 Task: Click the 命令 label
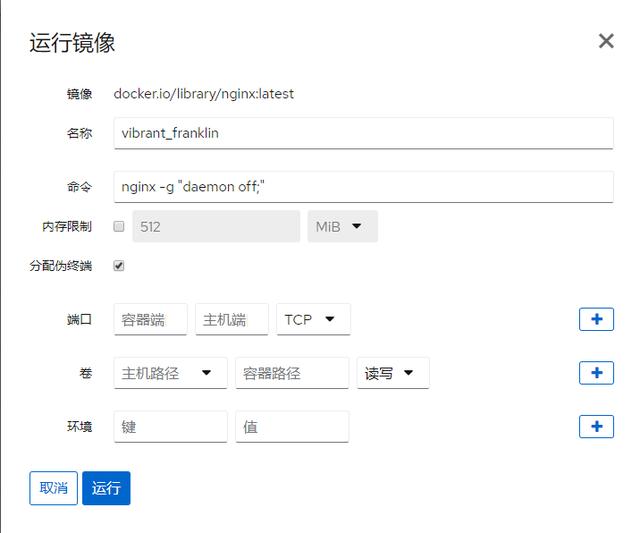[x=80, y=187]
